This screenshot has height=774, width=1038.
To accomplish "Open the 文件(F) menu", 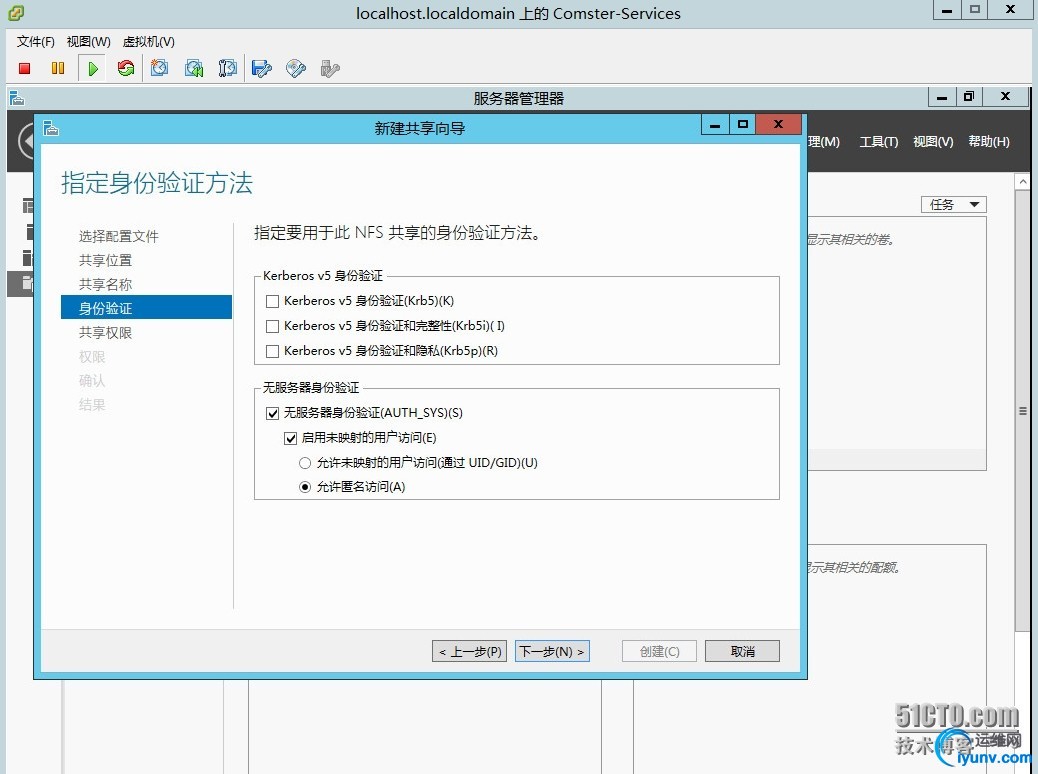I will pos(35,42).
